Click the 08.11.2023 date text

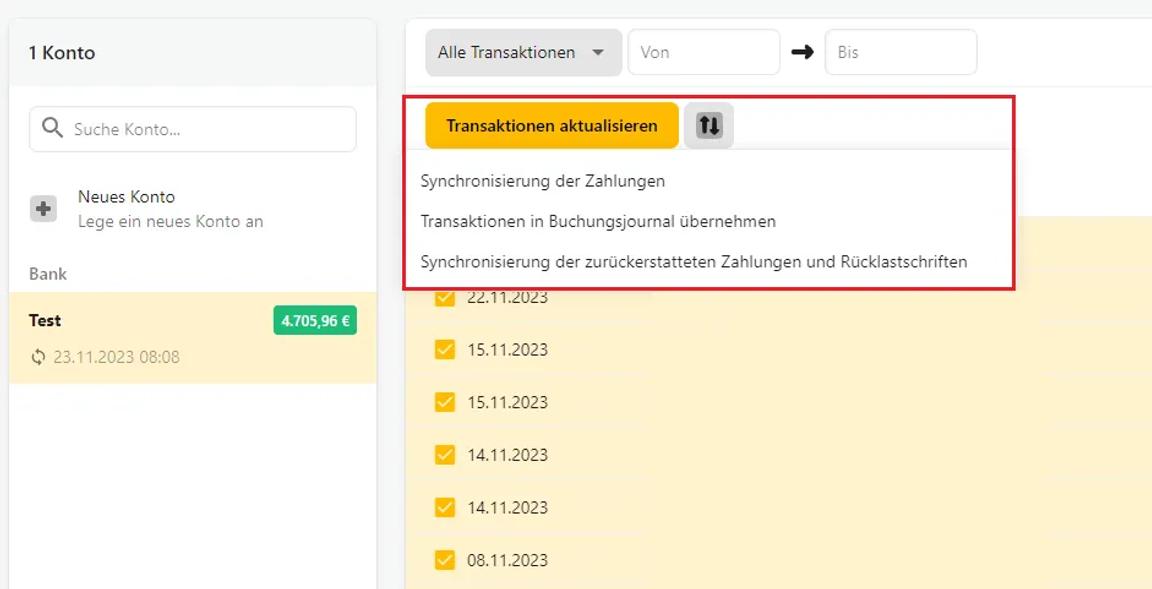tap(508, 560)
